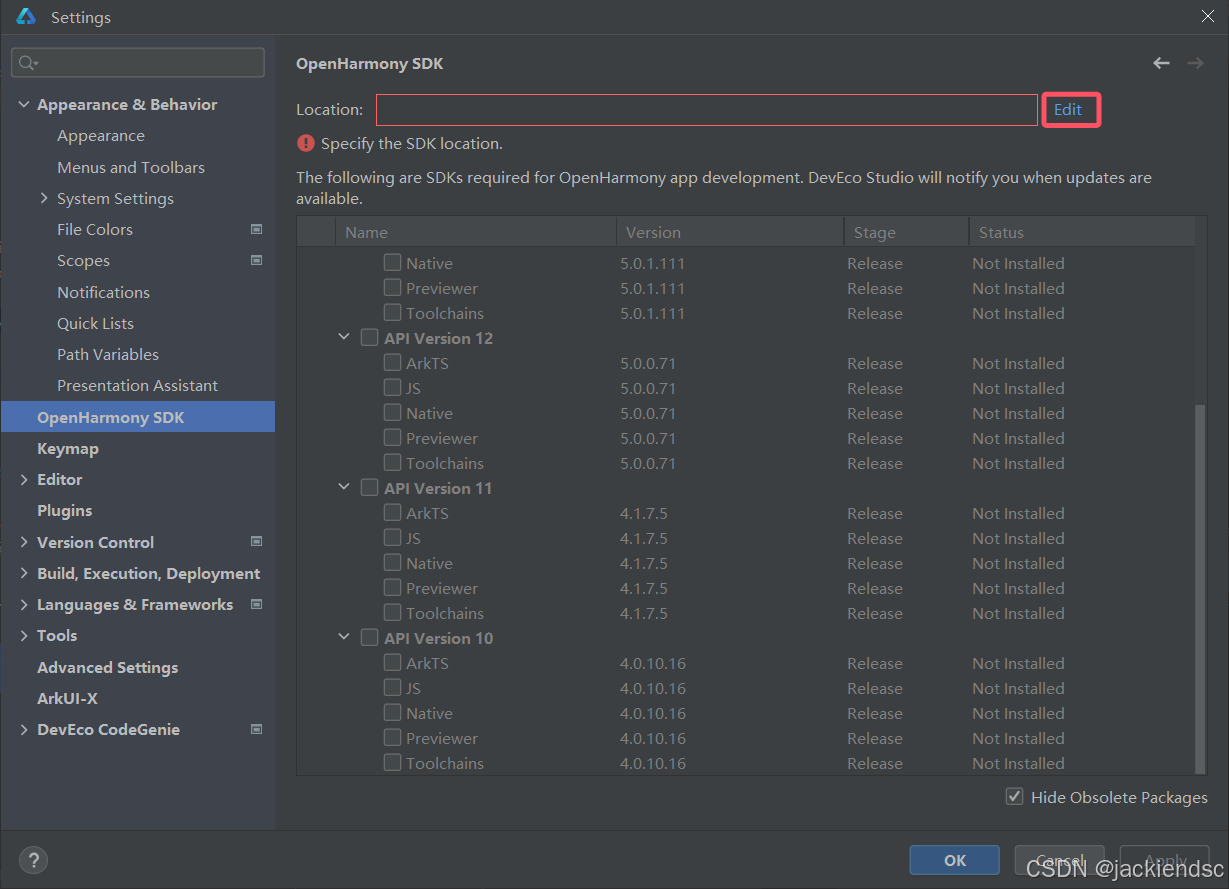Expand the DevEco CodeGenie node
This screenshot has width=1229, height=889.
click(x=24, y=730)
